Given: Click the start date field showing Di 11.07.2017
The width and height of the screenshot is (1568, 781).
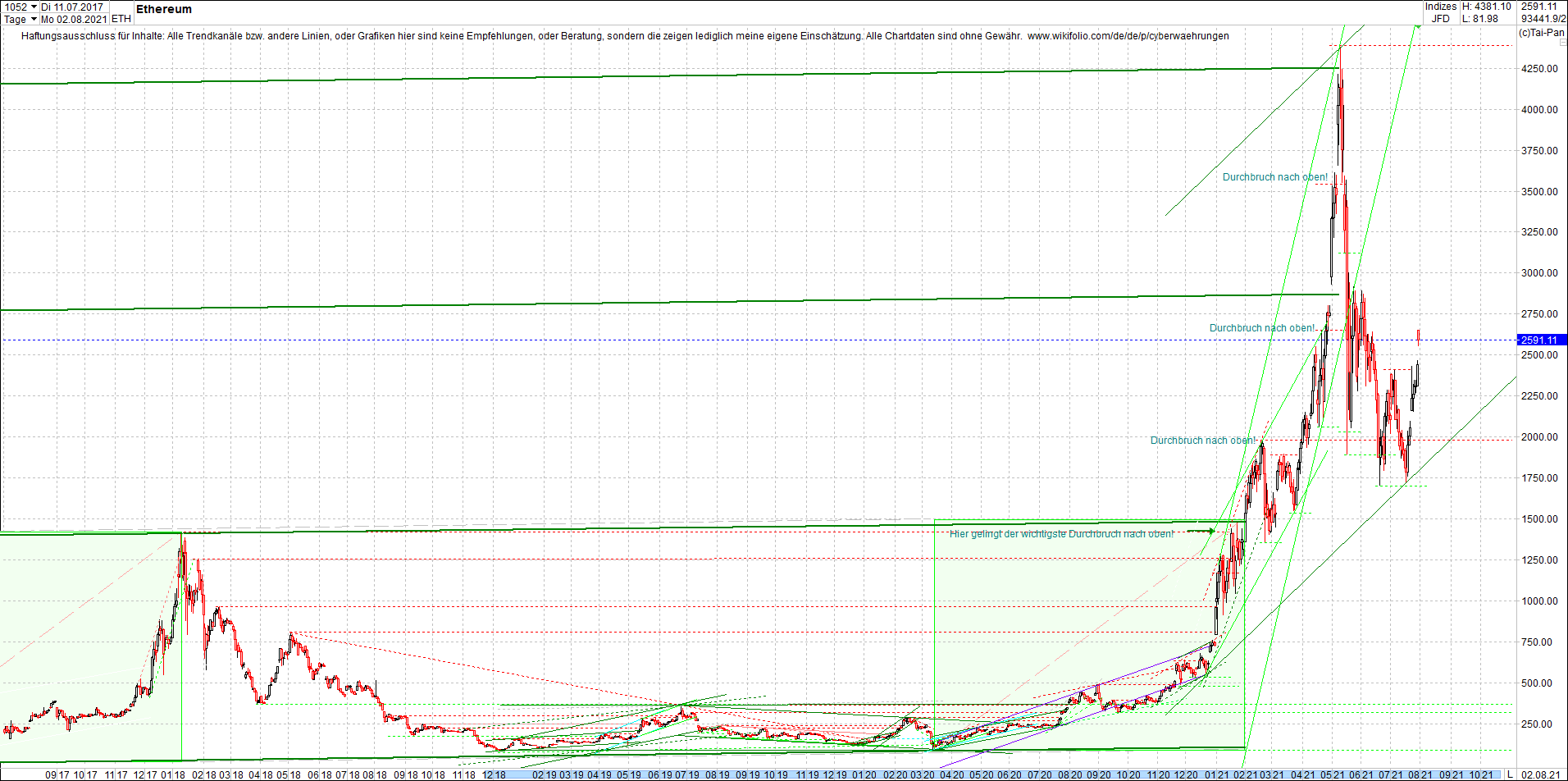Looking at the screenshot, I should (x=74, y=6).
